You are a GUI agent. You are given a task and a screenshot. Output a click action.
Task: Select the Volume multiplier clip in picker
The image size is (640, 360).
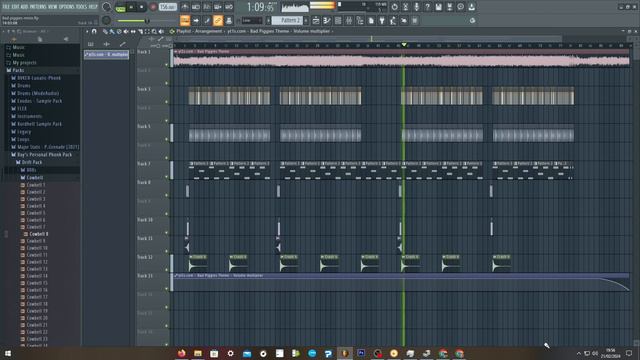(107, 54)
